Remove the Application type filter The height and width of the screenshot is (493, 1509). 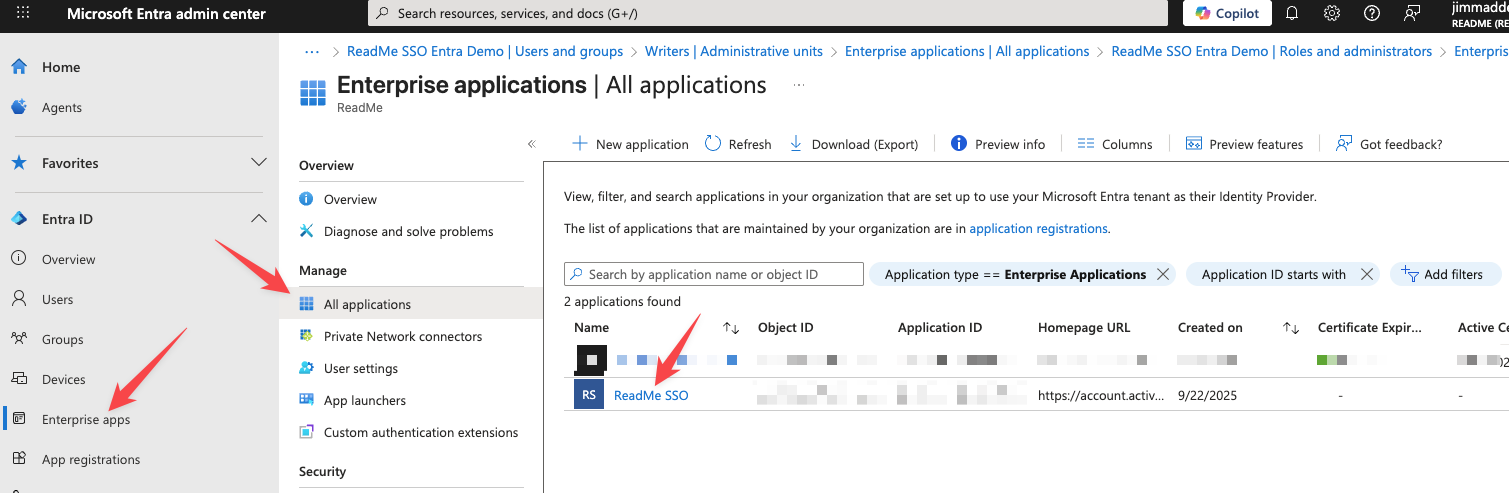(x=1162, y=274)
